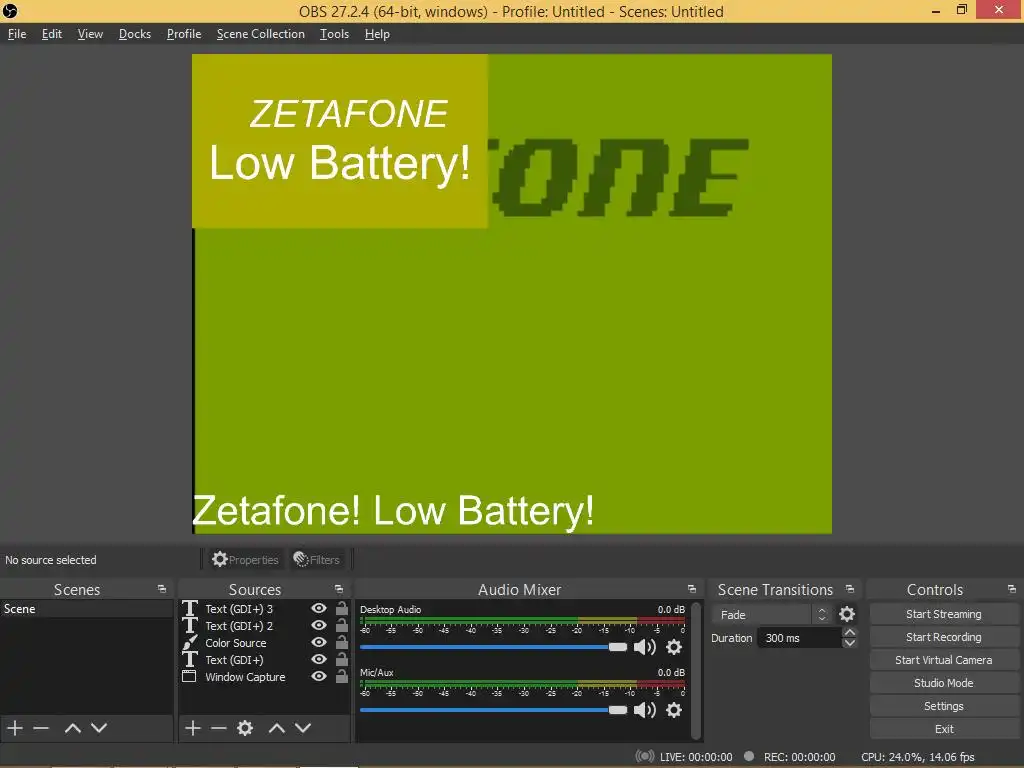Pop out the Scenes dock
This screenshot has width=1024, height=768.
[x=162, y=589]
